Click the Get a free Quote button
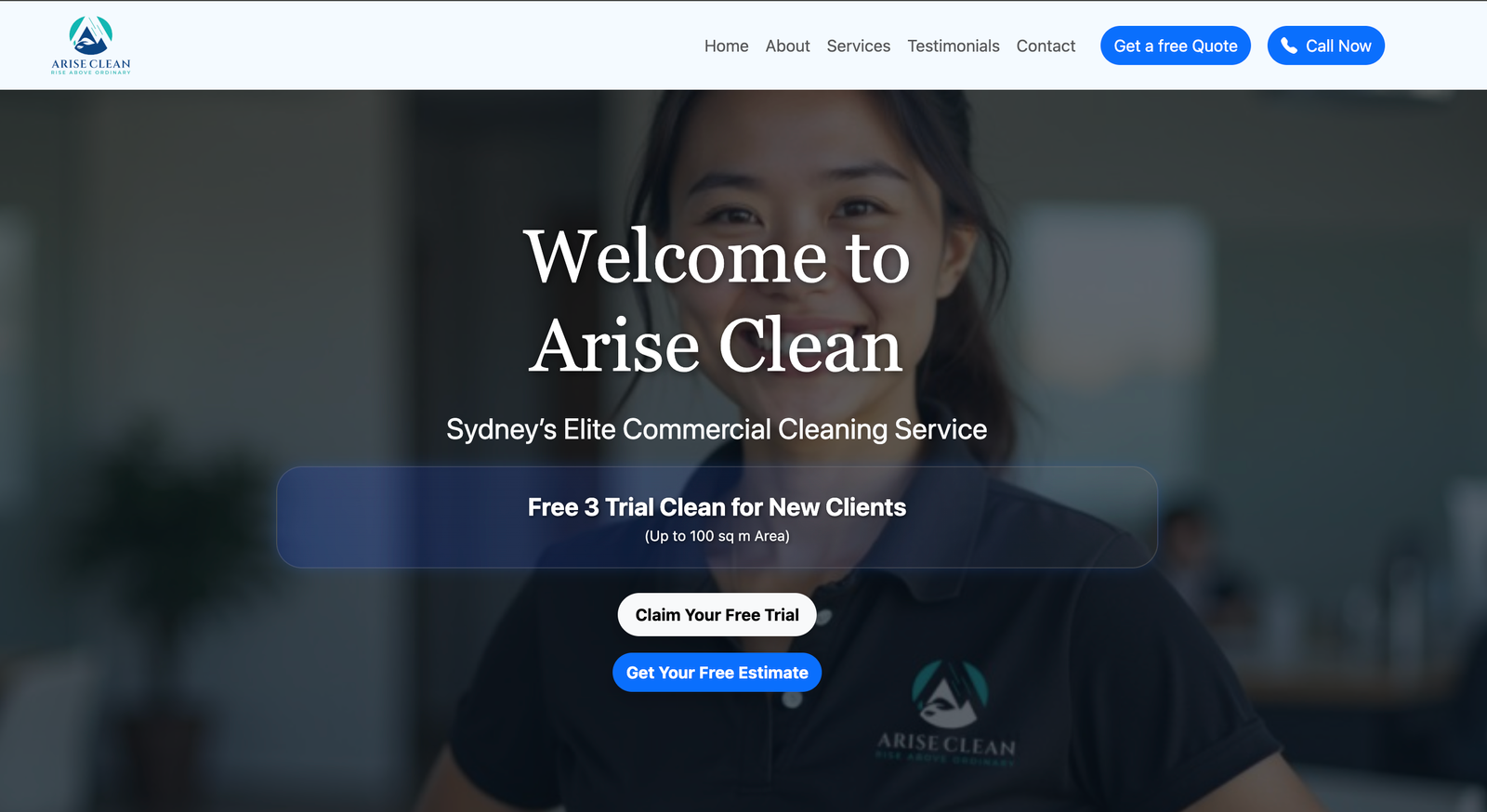This screenshot has width=1487, height=812. click(x=1176, y=46)
